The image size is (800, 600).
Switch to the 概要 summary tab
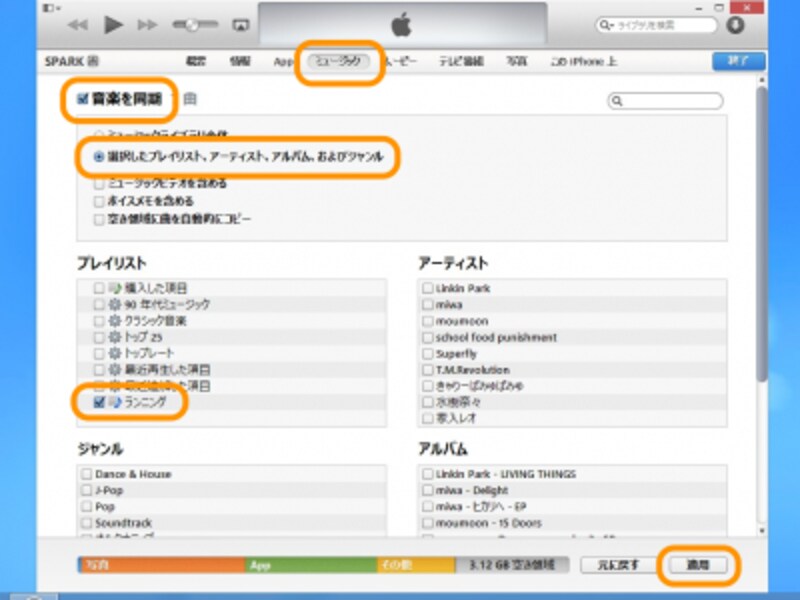click(x=196, y=61)
